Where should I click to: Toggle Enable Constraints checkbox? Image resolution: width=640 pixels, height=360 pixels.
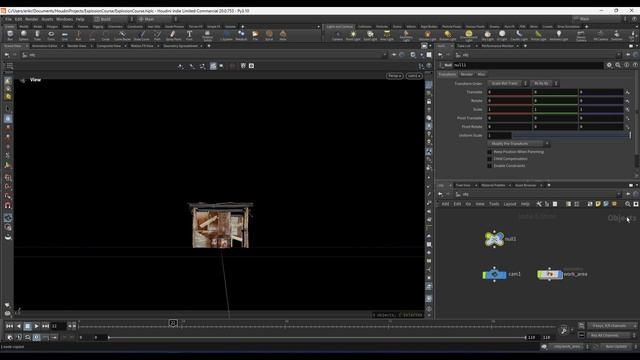(x=489, y=166)
